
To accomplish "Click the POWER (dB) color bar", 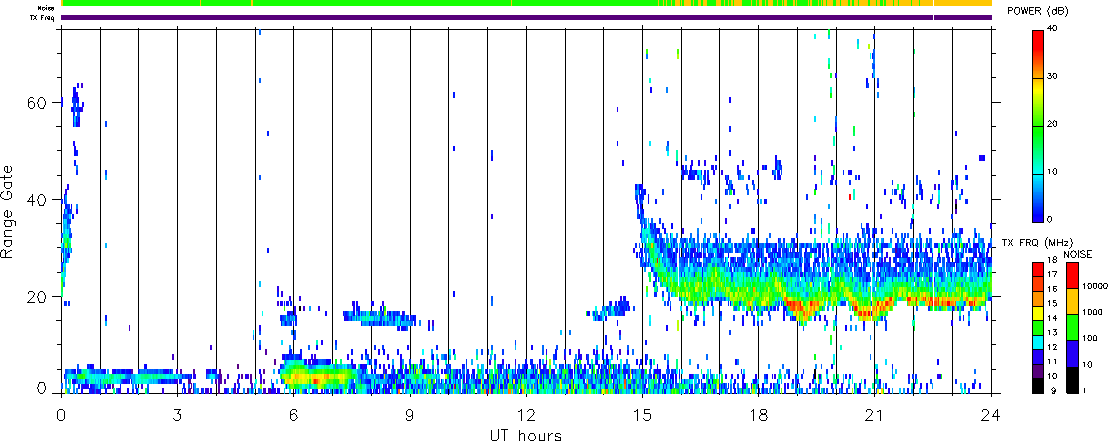I will [1037, 125].
